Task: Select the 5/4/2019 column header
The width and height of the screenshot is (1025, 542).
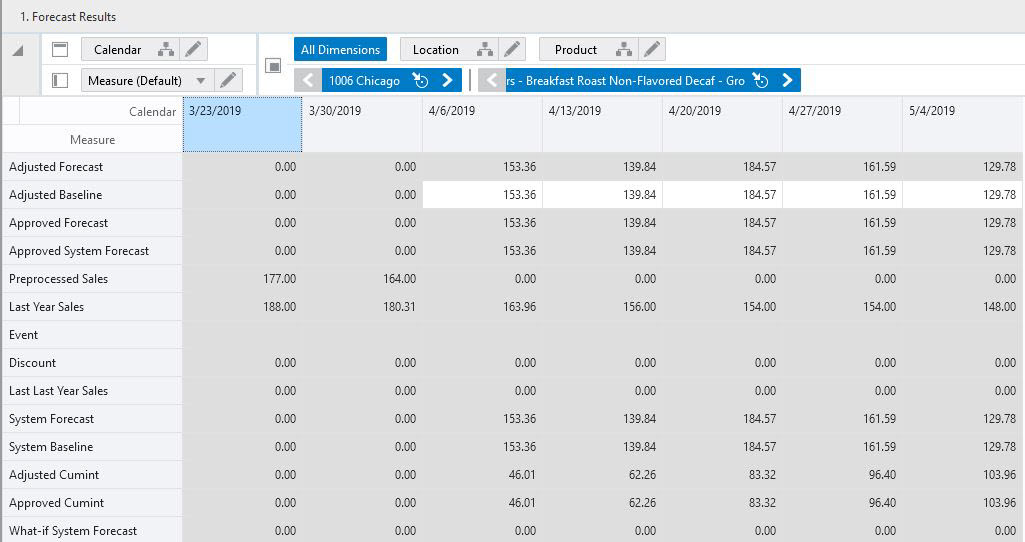Action: click(x=962, y=124)
